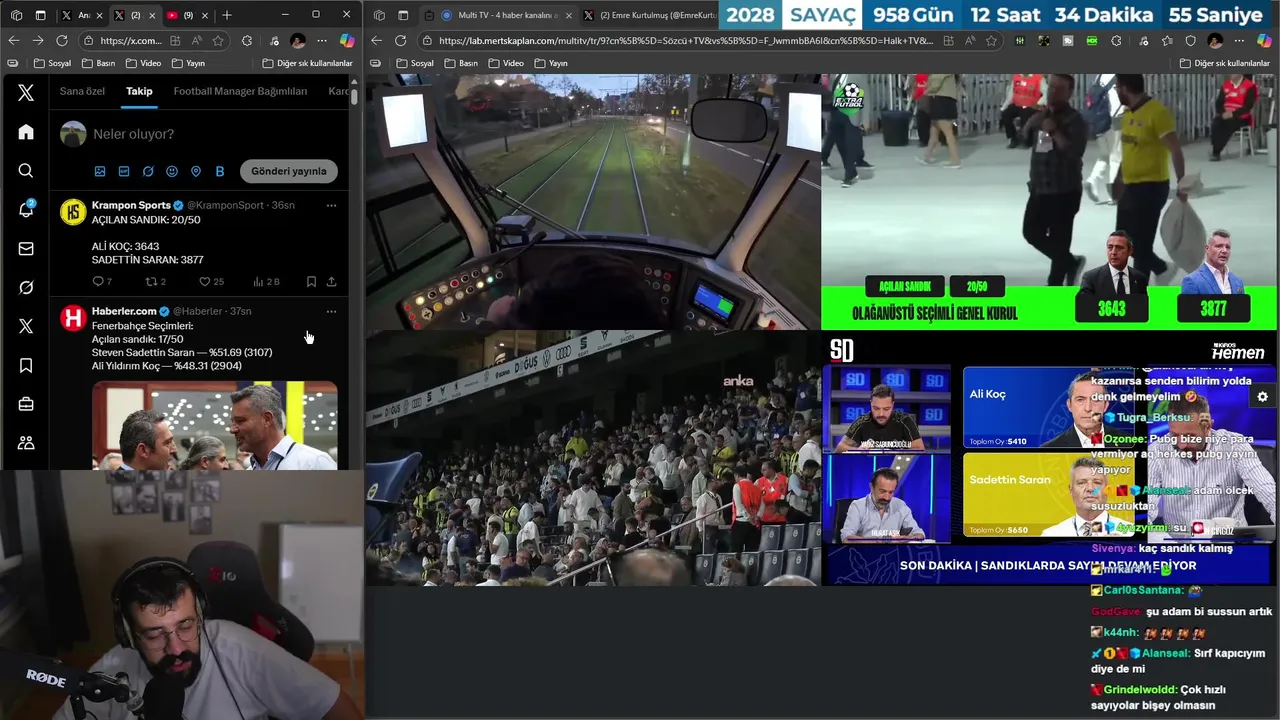
Task: Share the Krampon Sports post
Action: point(331,282)
